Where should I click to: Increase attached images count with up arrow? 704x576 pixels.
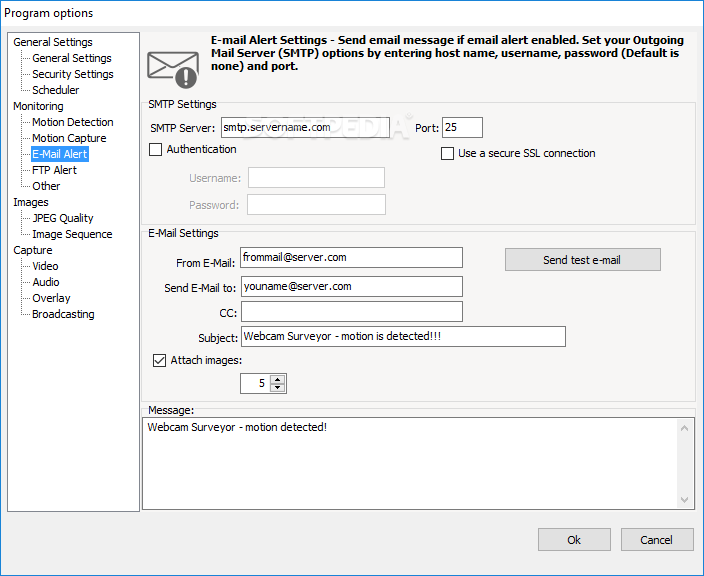[x=278, y=379]
